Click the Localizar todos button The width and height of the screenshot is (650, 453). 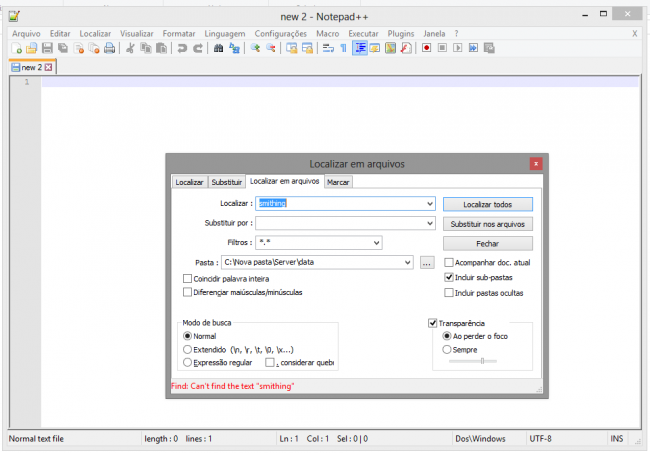(x=488, y=204)
